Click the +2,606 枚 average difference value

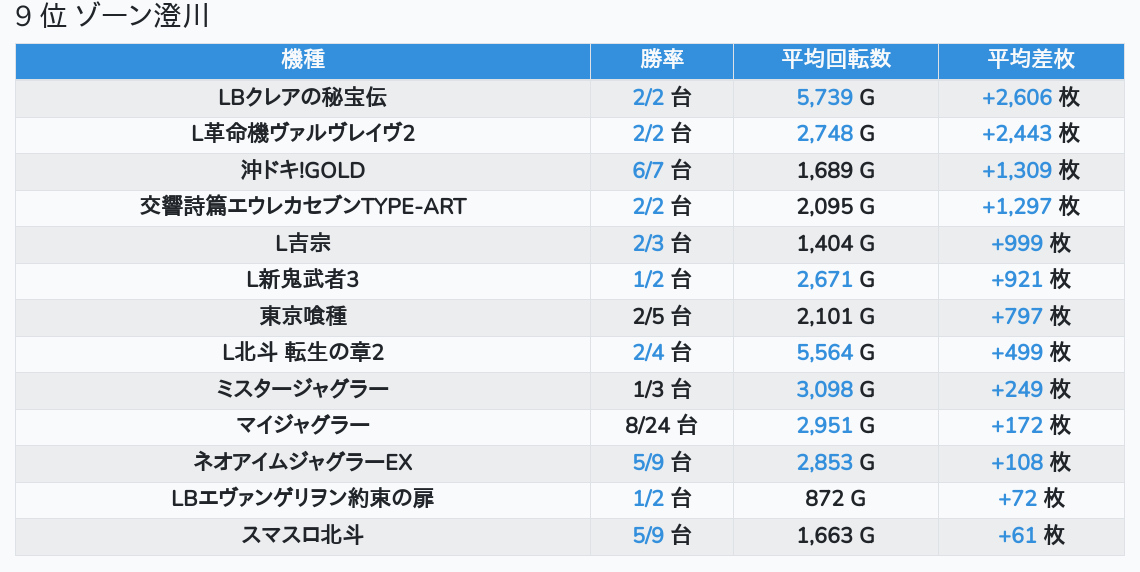(x=1030, y=97)
